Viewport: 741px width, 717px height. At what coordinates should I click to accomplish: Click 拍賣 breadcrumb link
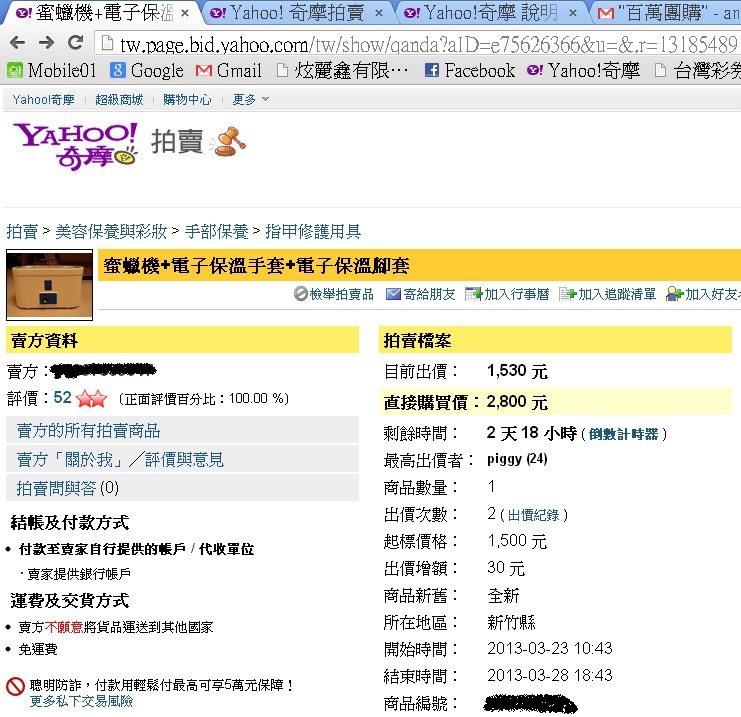(x=22, y=232)
